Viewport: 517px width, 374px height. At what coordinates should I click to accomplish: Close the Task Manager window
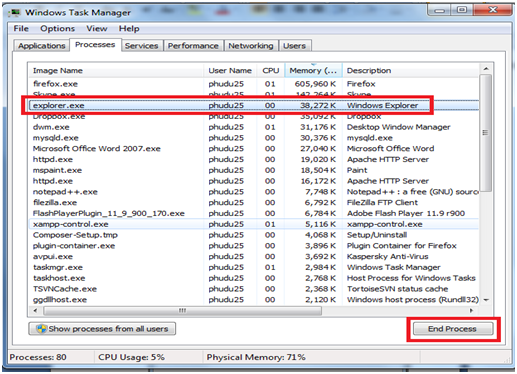pyautogui.click(x=492, y=10)
